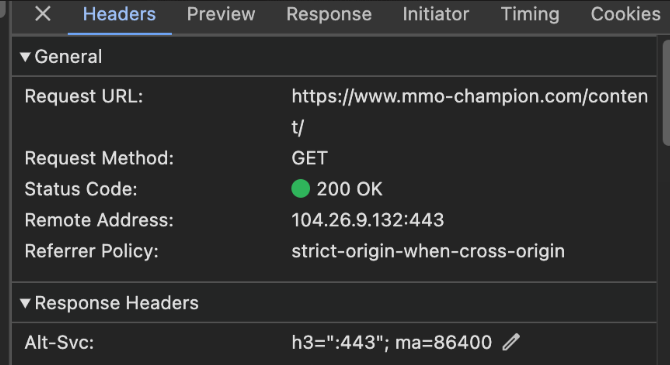
Task: Click the General section heading label
Action: [68, 57]
